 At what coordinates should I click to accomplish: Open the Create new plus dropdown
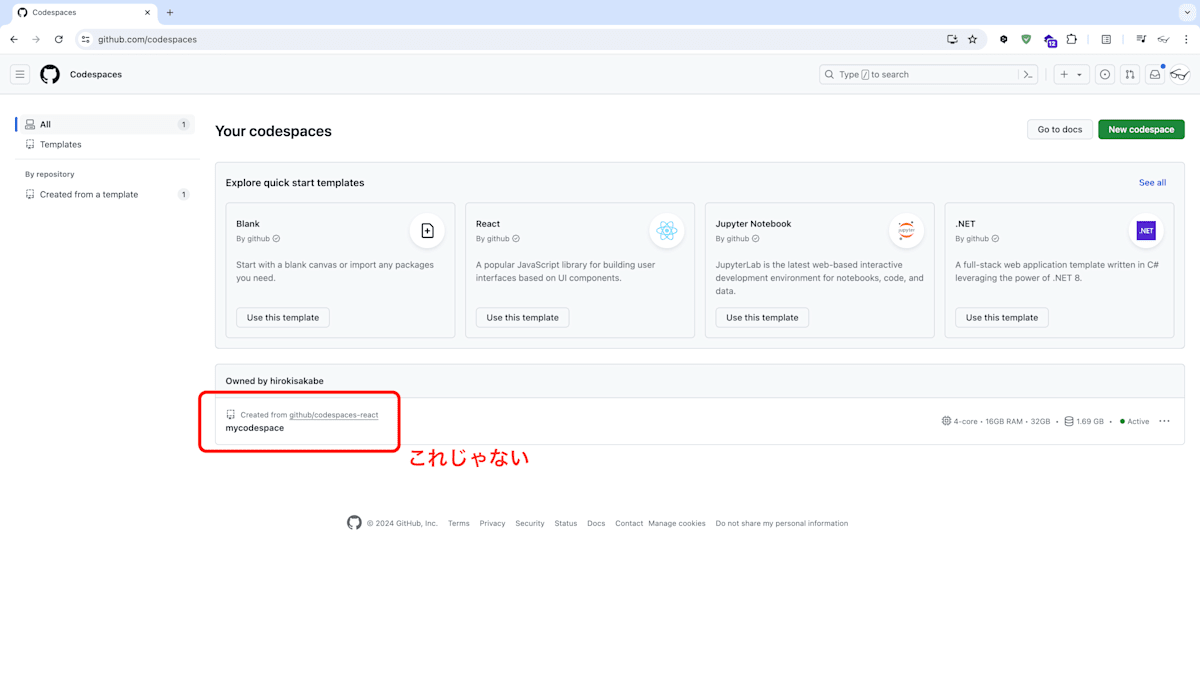[x=1071, y=74]
